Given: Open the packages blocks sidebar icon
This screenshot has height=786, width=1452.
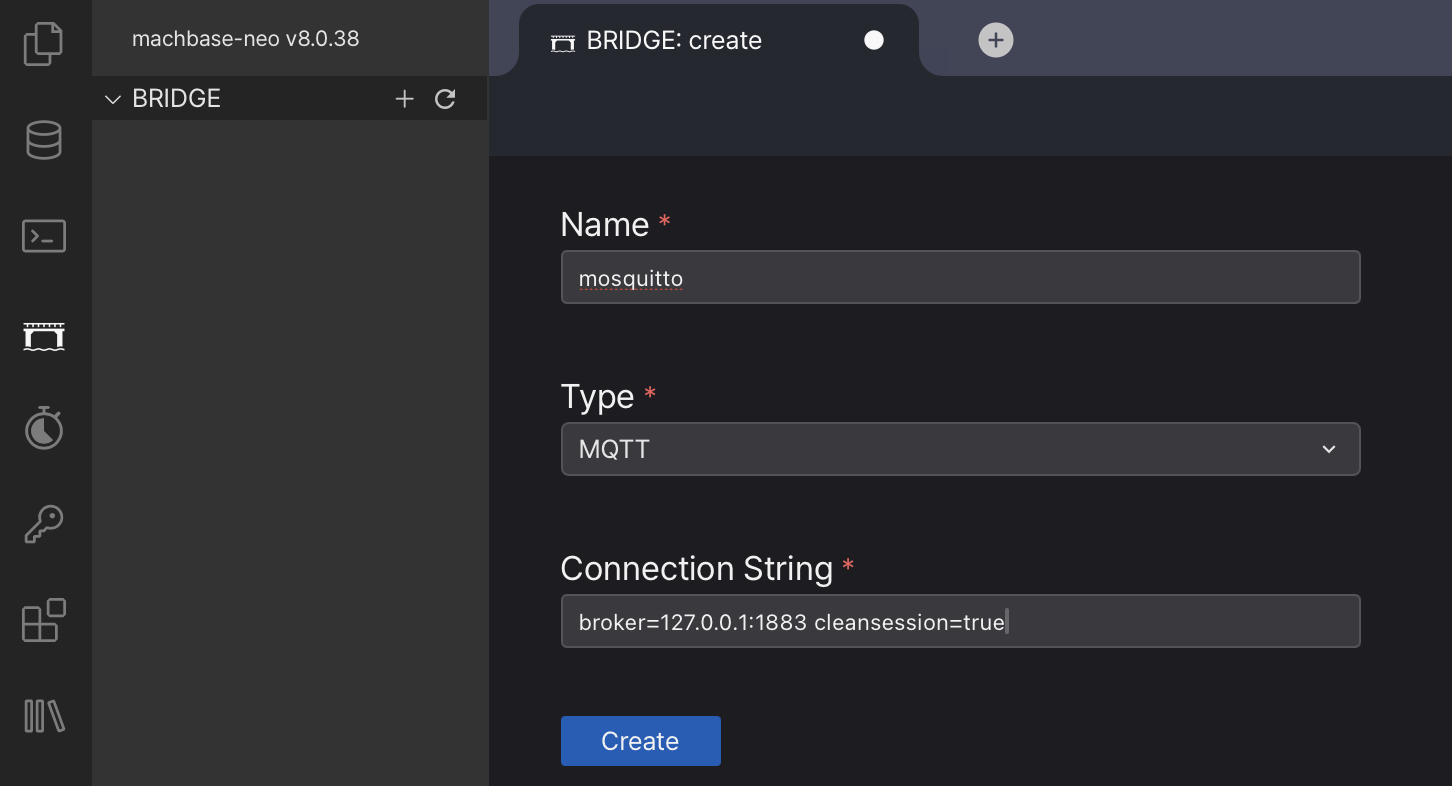Looking at the screenshot, I should (44, 620).
